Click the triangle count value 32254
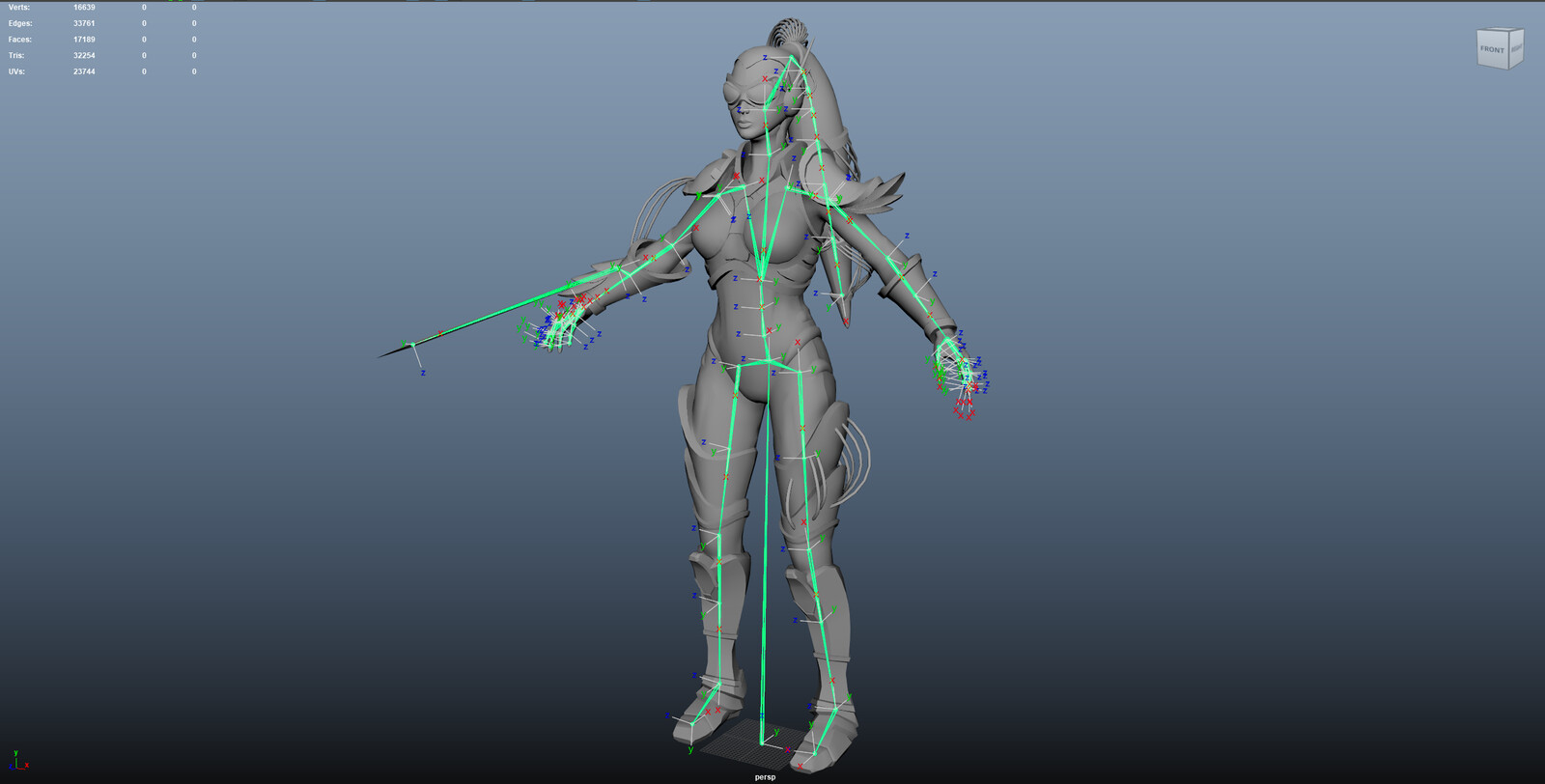Viewport: 1545px width, 784px height. tap(84, 55)
